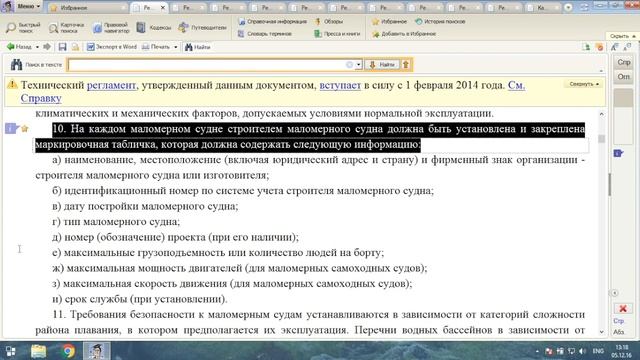Viewport: 640px width, 360px height.
Task: Open the tab list round button
Action: [x=568, y=7]
